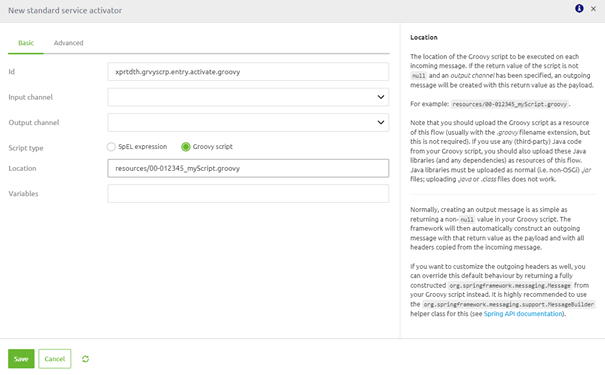Click the empty Variables input field
Viewport: 605px width, 375px height.
pyautogui.click(x=248, y=193)
